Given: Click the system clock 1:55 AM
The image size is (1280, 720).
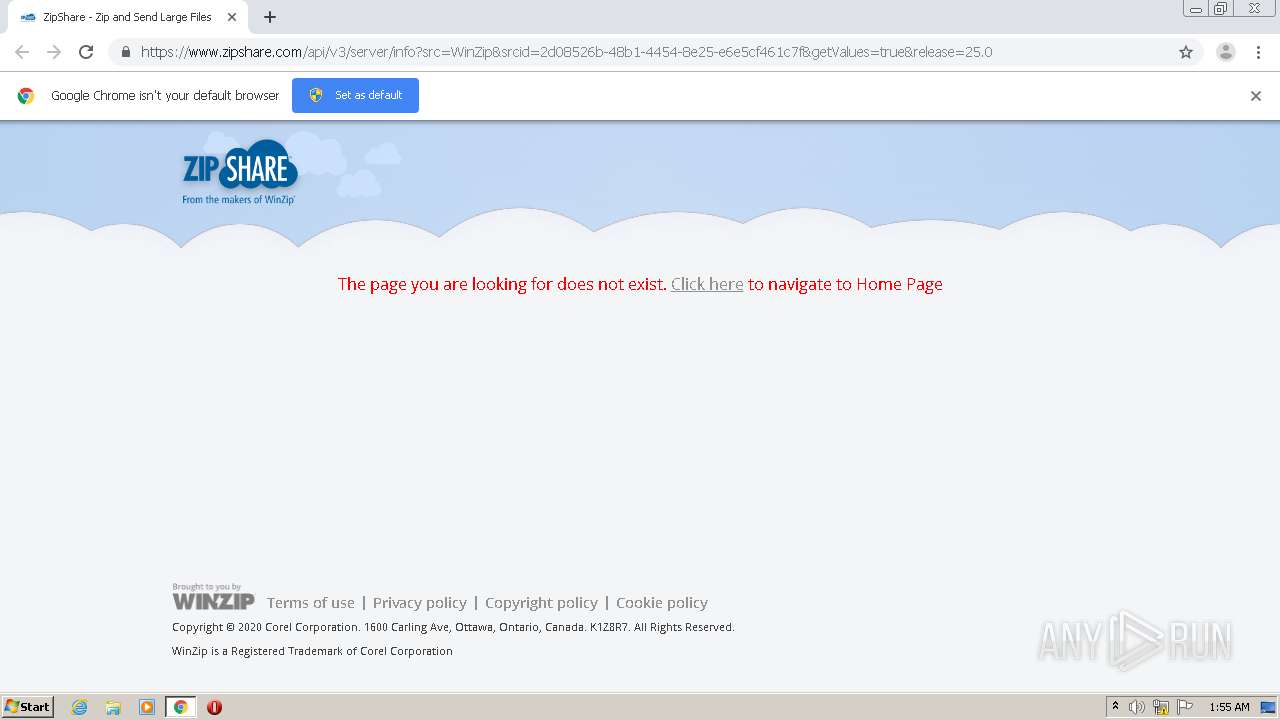Looking at the screenshot, I should coord(1229,707).
